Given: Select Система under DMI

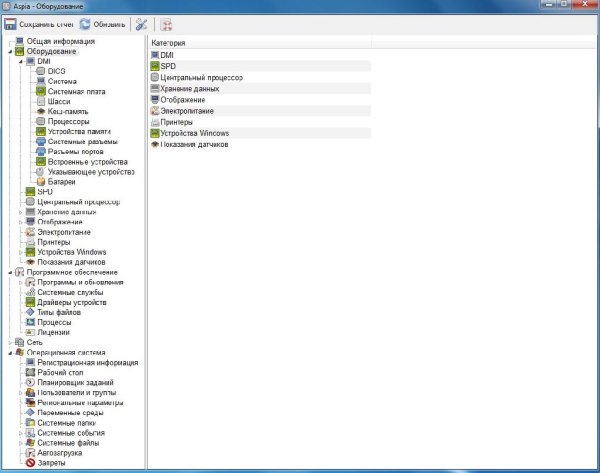Looking at the screenshot, I should tap(62, 82).
